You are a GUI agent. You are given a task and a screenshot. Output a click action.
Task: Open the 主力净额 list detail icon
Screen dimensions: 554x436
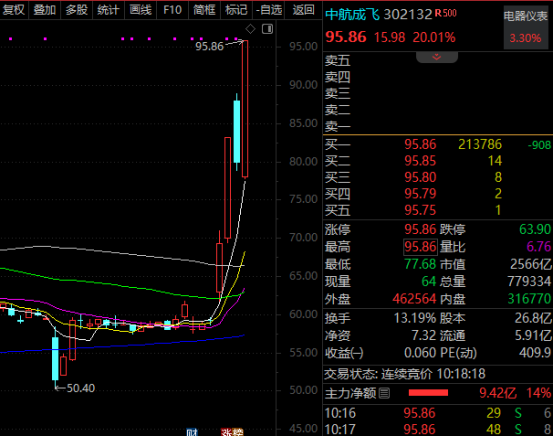coord(384,393)
